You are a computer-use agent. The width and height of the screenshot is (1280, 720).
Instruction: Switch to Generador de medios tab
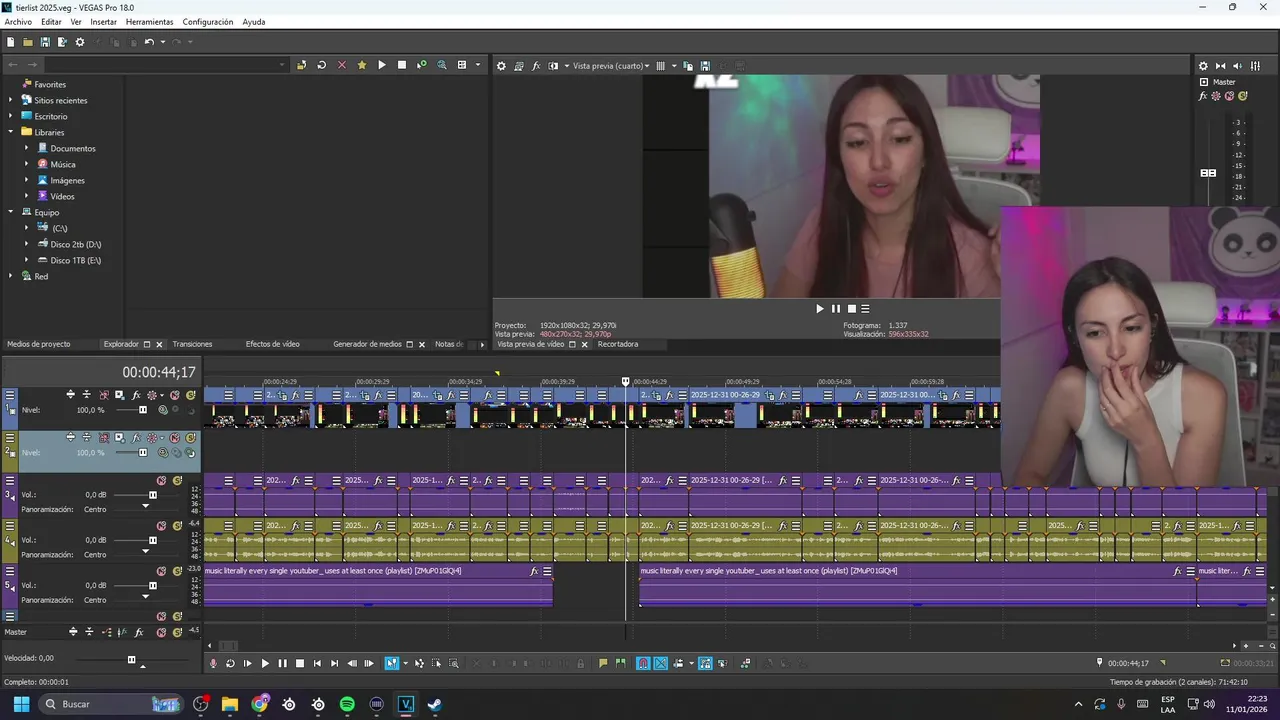click(x=367, y=344)
